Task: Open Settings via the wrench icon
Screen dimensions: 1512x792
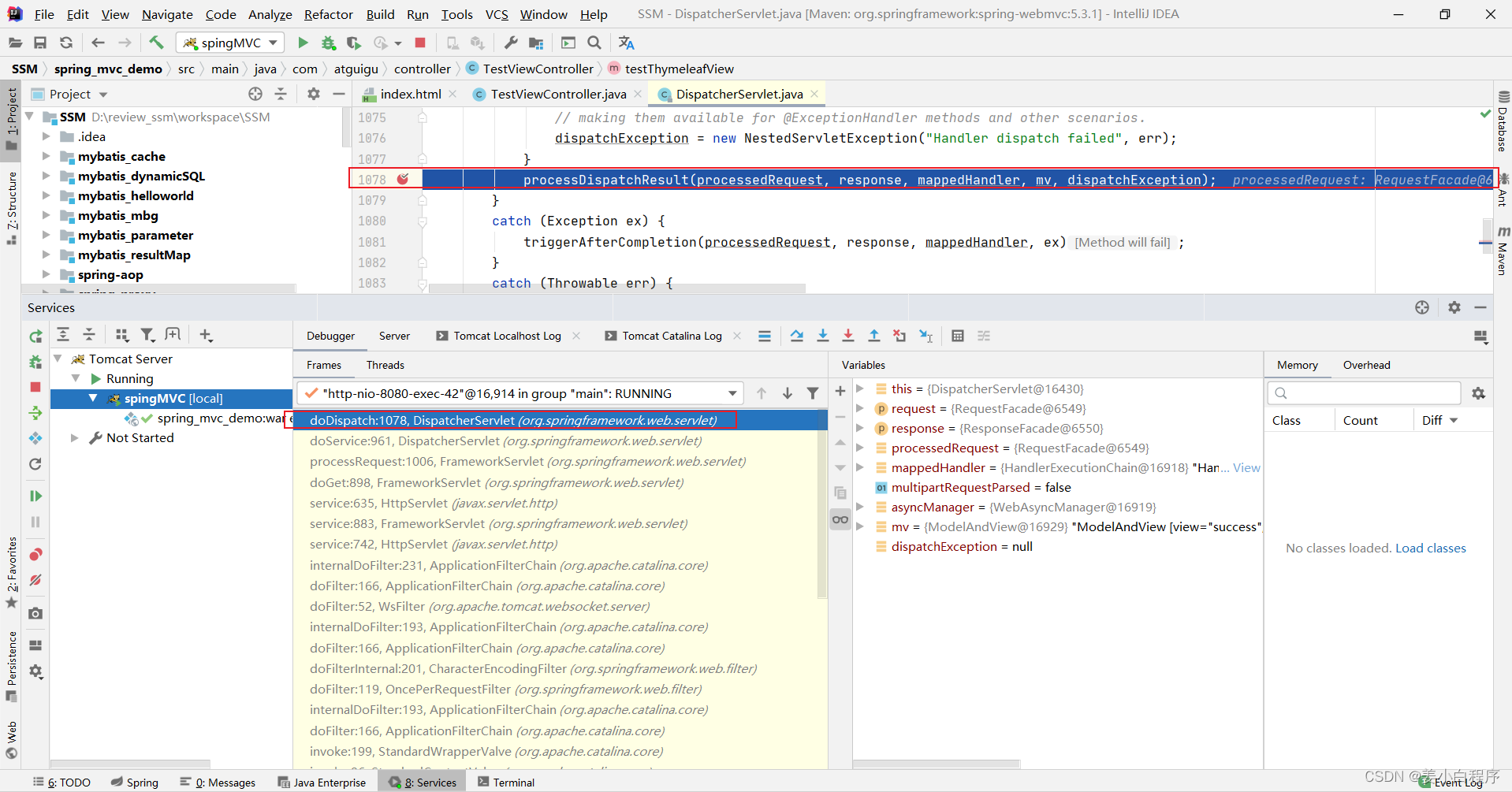Action: pos(511,43)
